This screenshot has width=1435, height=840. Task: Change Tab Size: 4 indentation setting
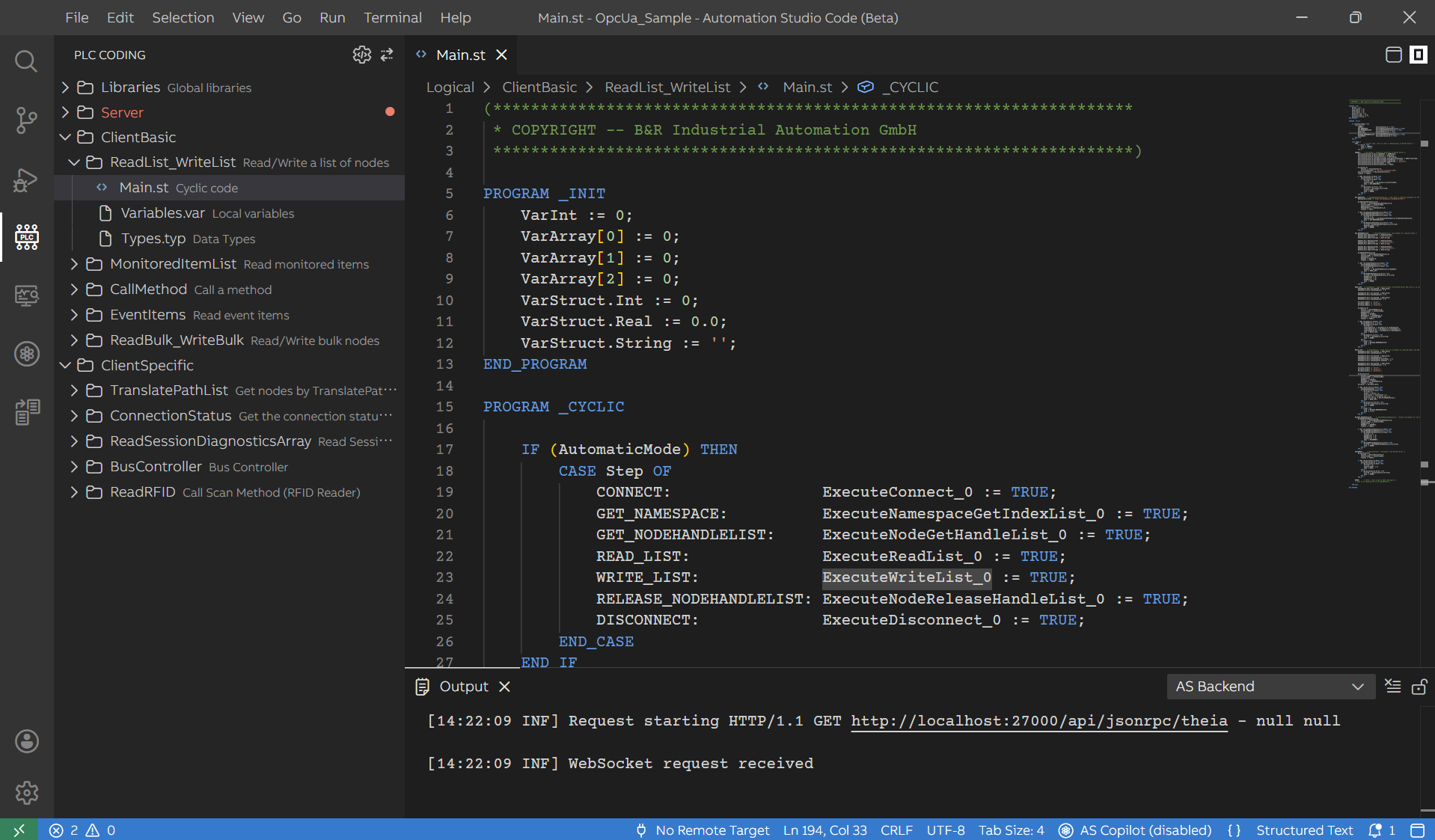(x=1012, y=830)
